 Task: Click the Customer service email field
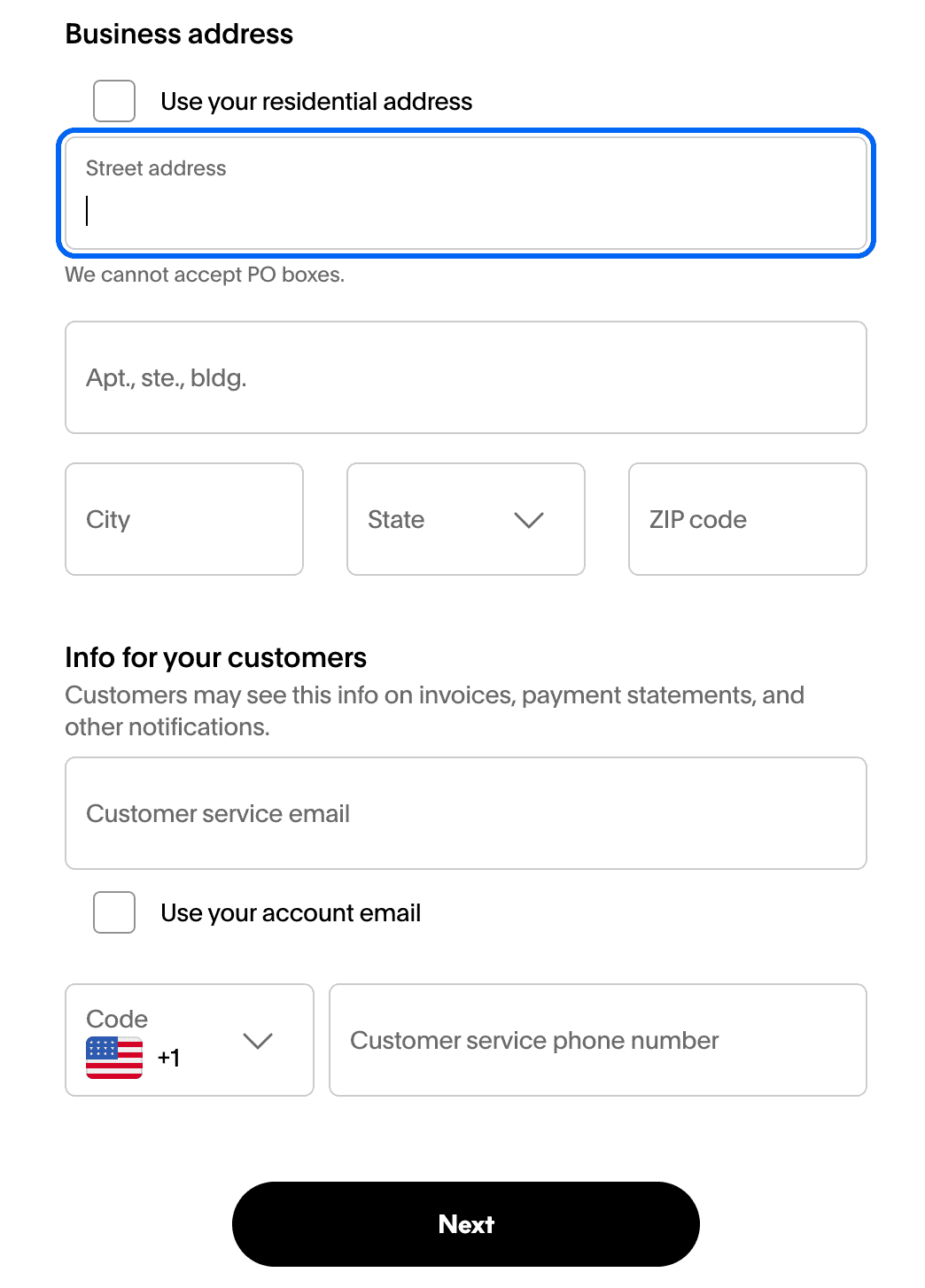tap(465, 813)
